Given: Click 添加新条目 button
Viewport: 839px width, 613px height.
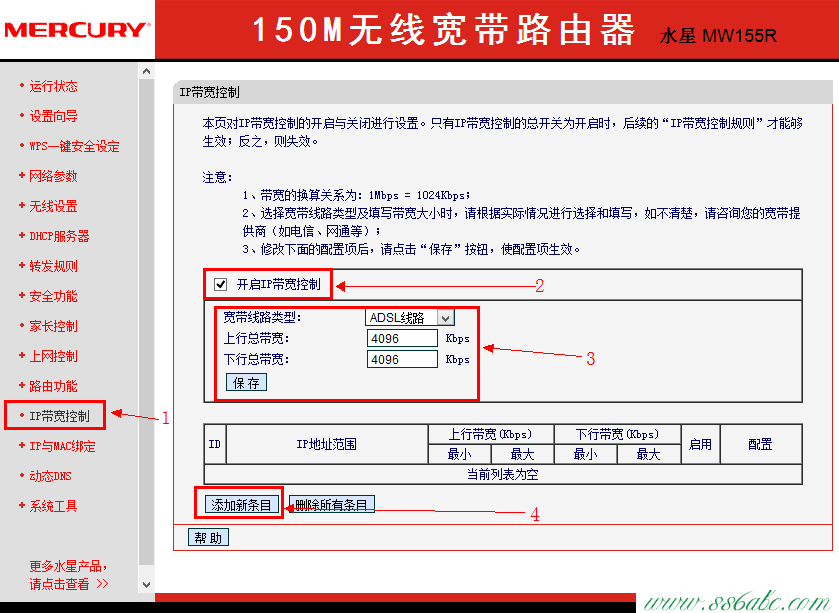Looking at the screenshot, I should (241, 504).
